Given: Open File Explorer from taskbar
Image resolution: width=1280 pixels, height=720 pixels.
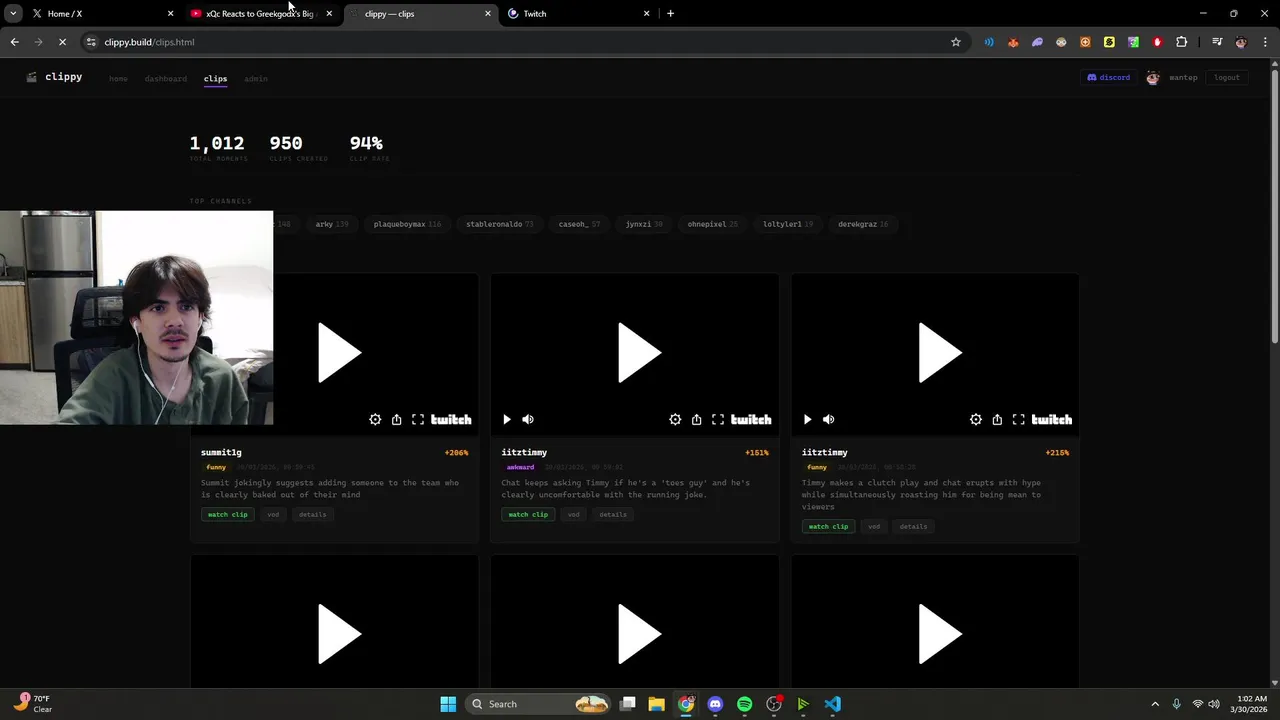Looking at the screenshot, I should coord(656,704).
